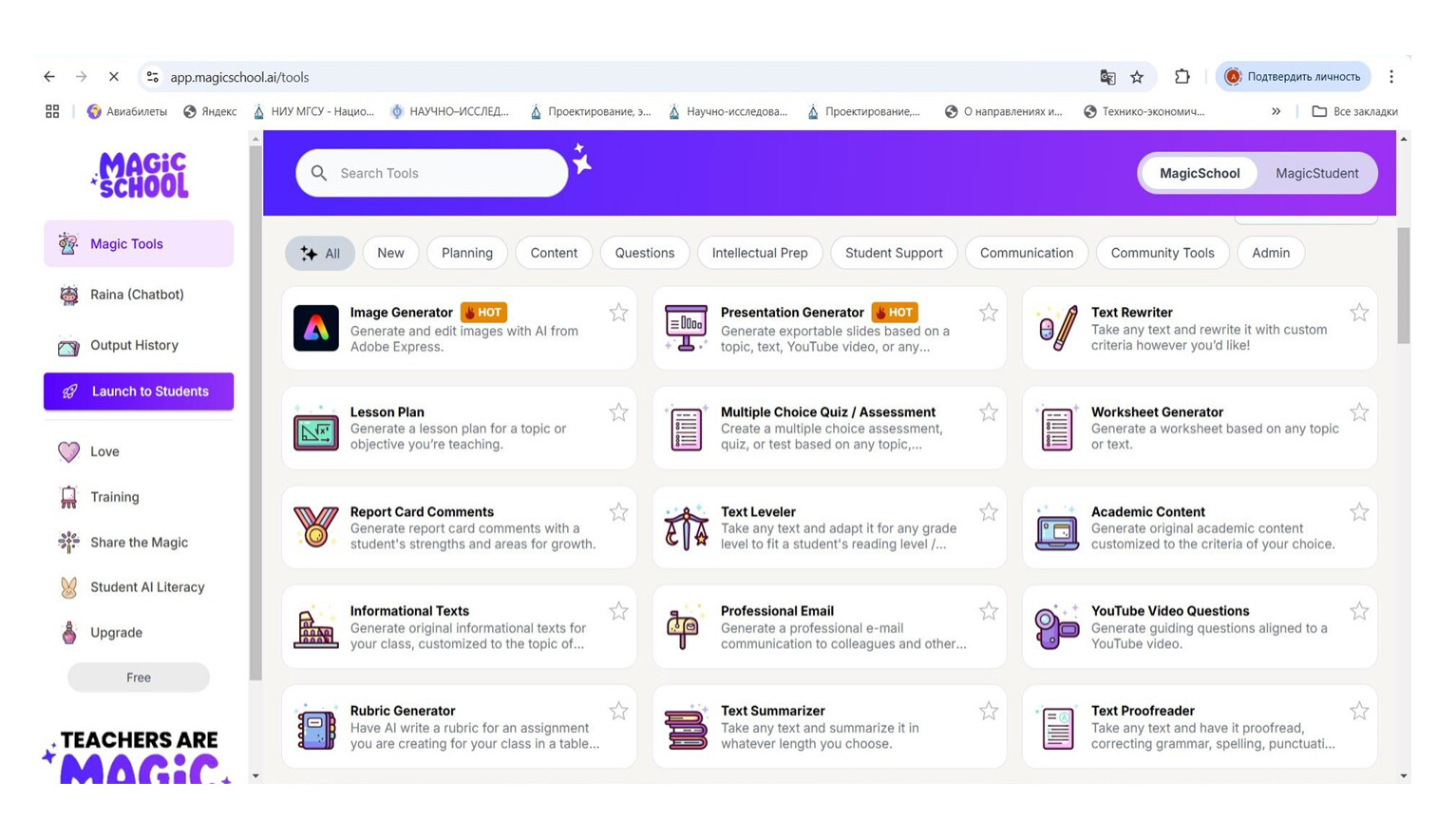Open the All Bookmarks folder
Screen dimensions: 1456x821
[x=1354, y=111]
